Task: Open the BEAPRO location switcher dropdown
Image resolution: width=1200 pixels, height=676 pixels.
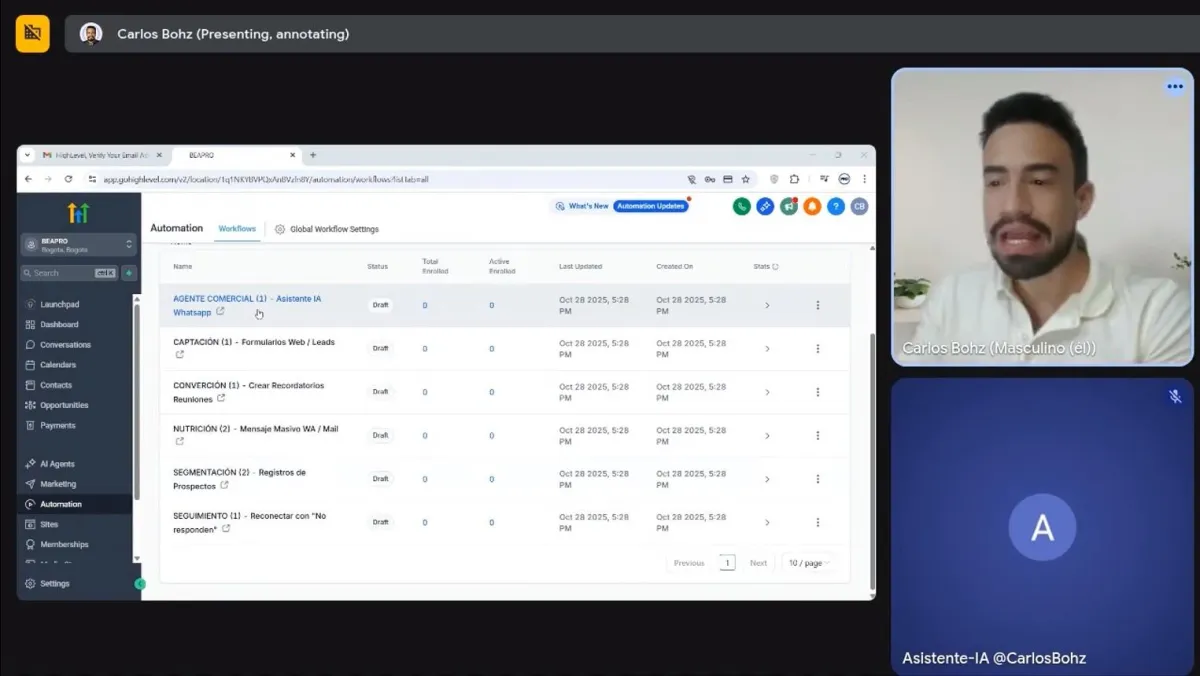Action: click(x=78, y=245)
